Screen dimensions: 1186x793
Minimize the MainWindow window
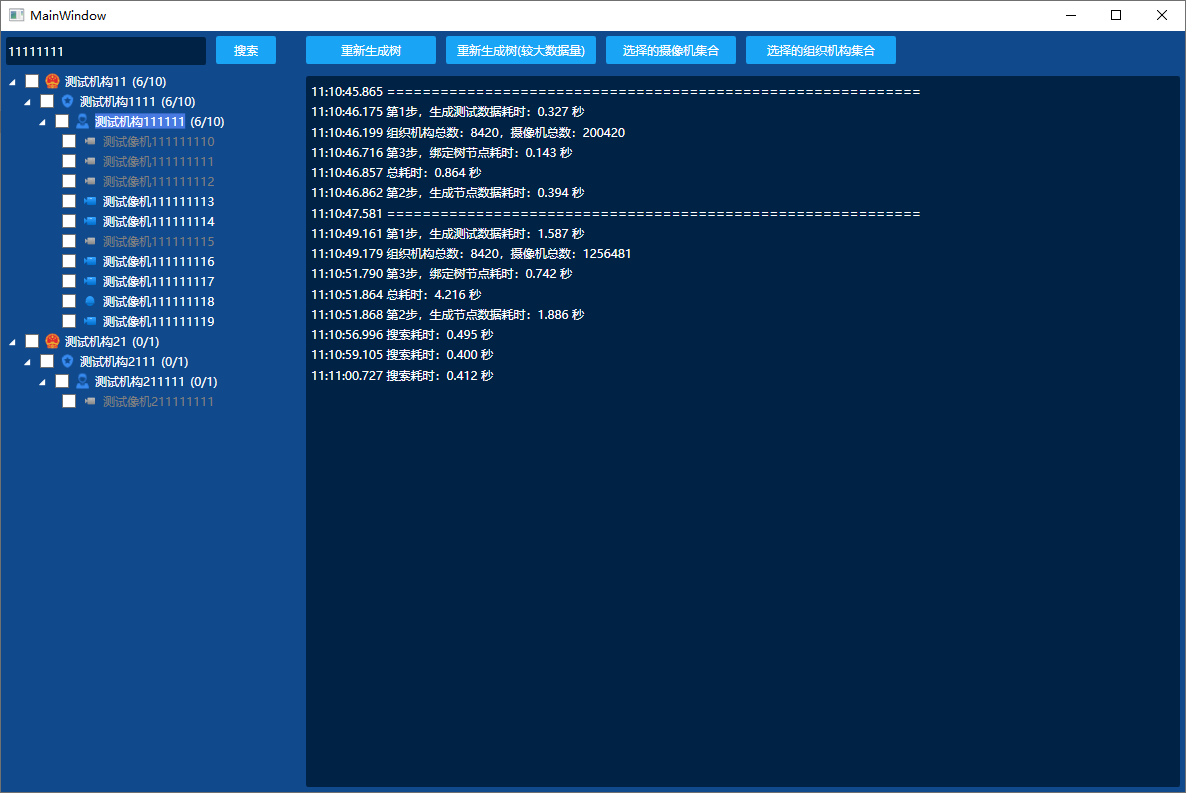point(1071,15)
